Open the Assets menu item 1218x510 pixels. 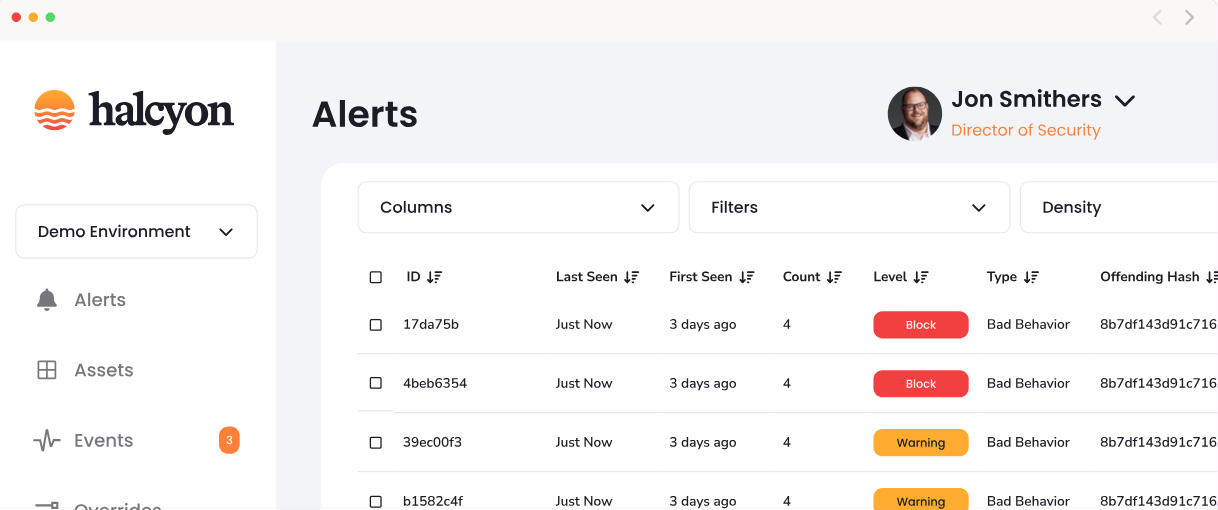coord(103,370)
